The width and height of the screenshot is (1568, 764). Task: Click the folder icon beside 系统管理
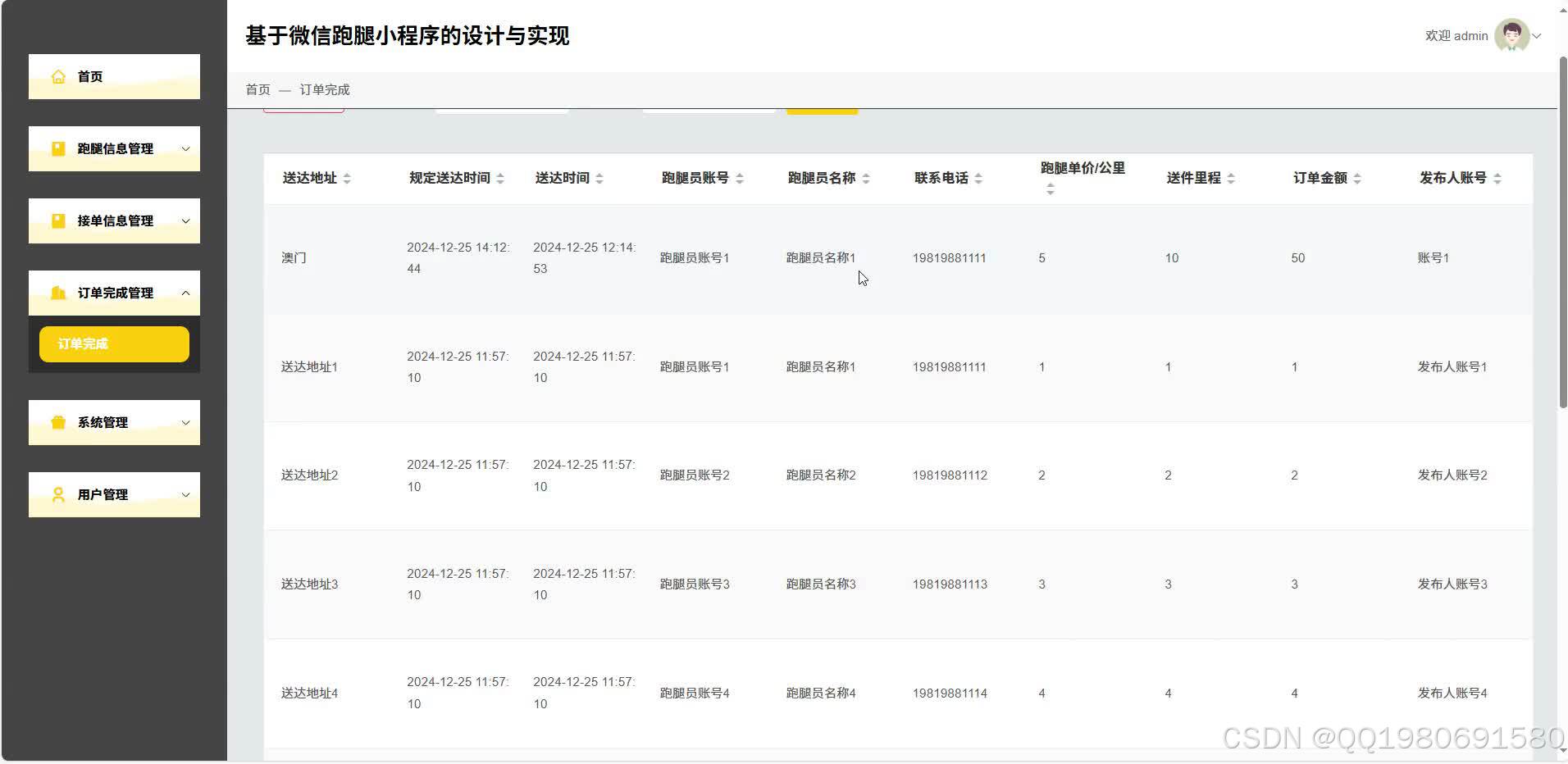57,422
